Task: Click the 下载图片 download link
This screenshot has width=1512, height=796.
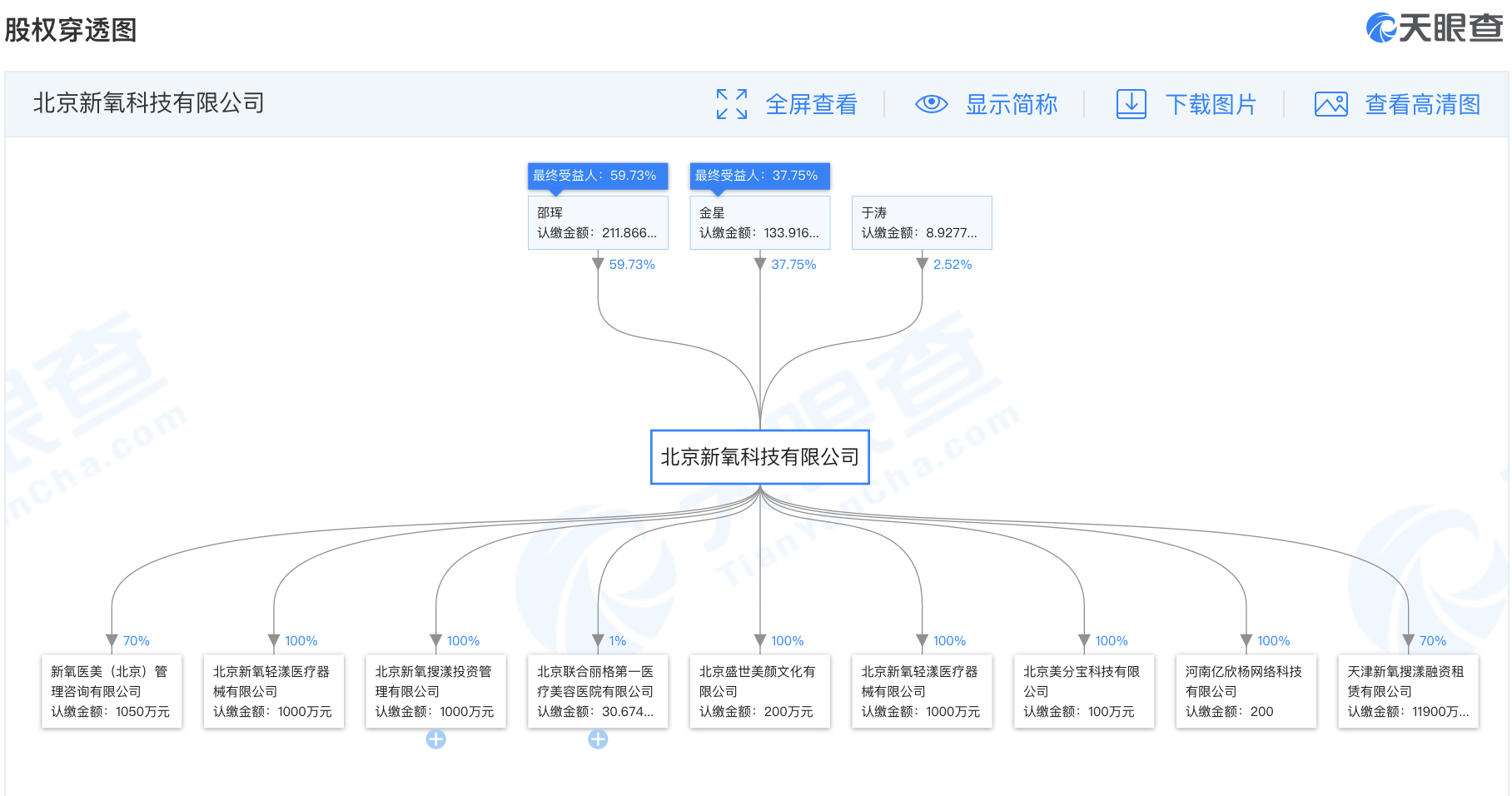Action: [x=1211, y=104]
